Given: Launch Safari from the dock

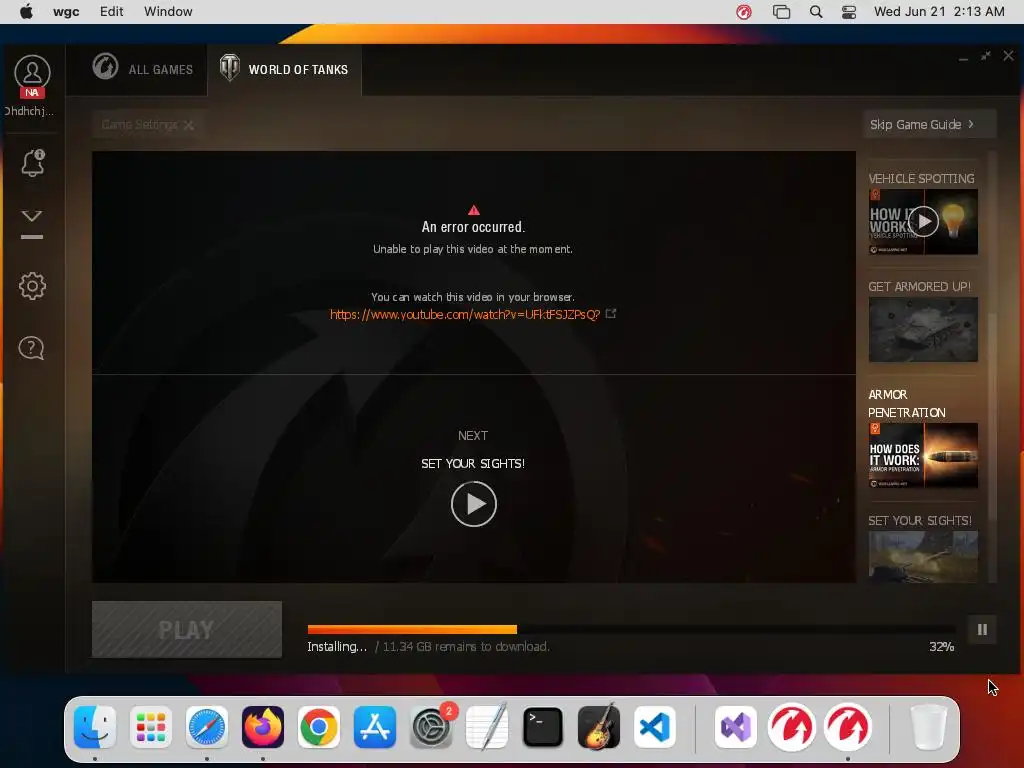Looking at the screenshot, I should coord(207,727).
